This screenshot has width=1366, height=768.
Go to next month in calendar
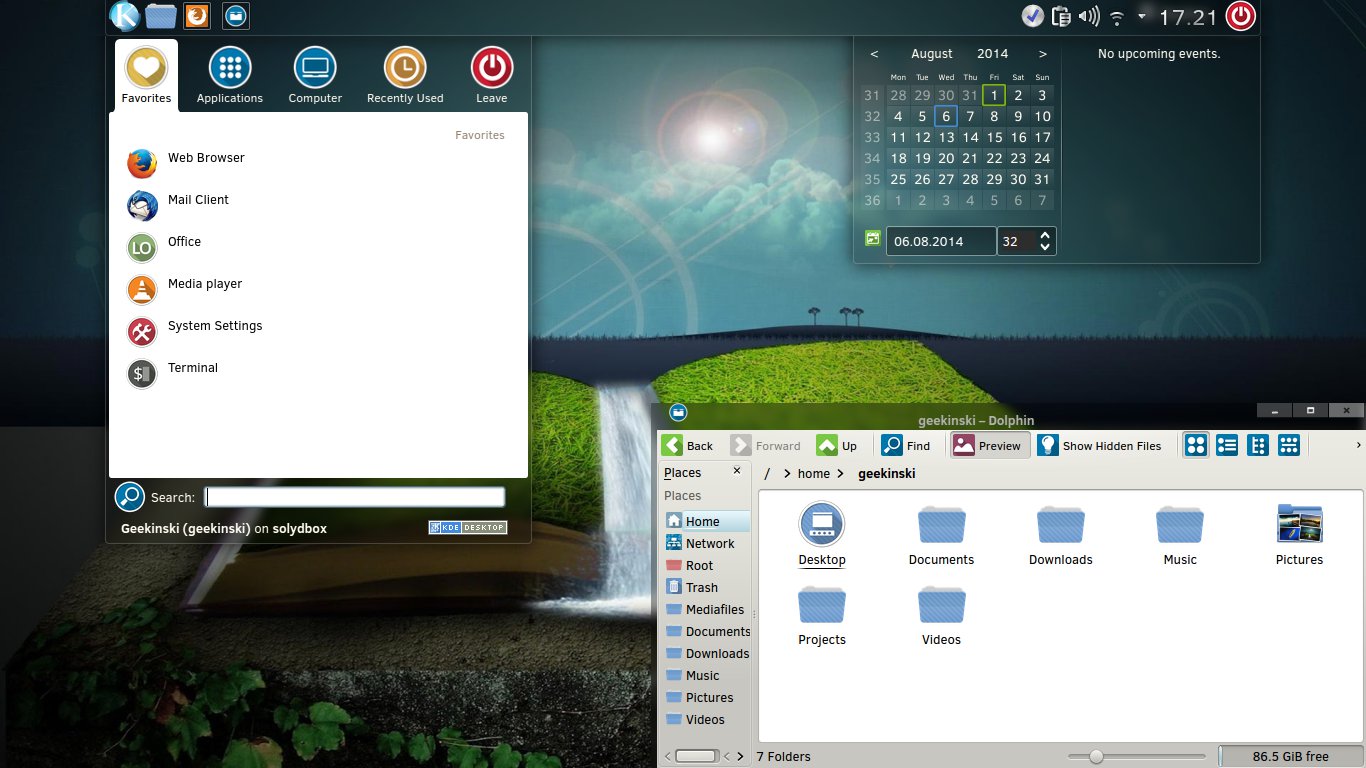pyautogui.click(x=1043, y=54)
